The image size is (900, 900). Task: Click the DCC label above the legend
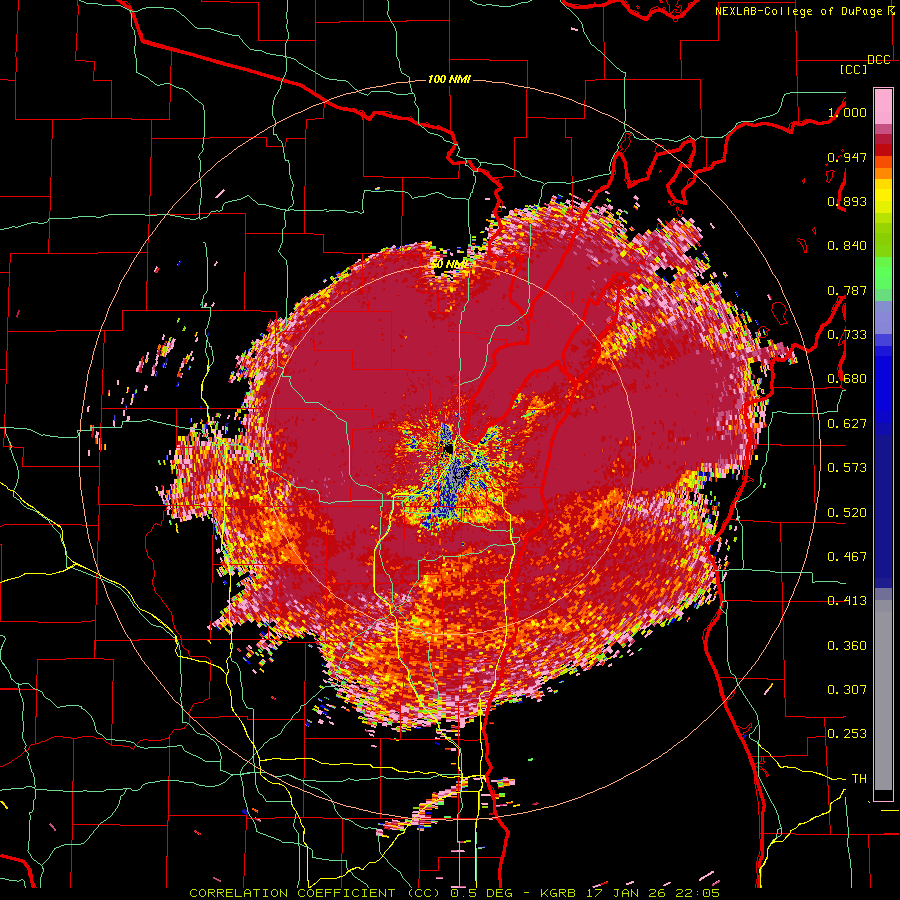coord(878,60)
